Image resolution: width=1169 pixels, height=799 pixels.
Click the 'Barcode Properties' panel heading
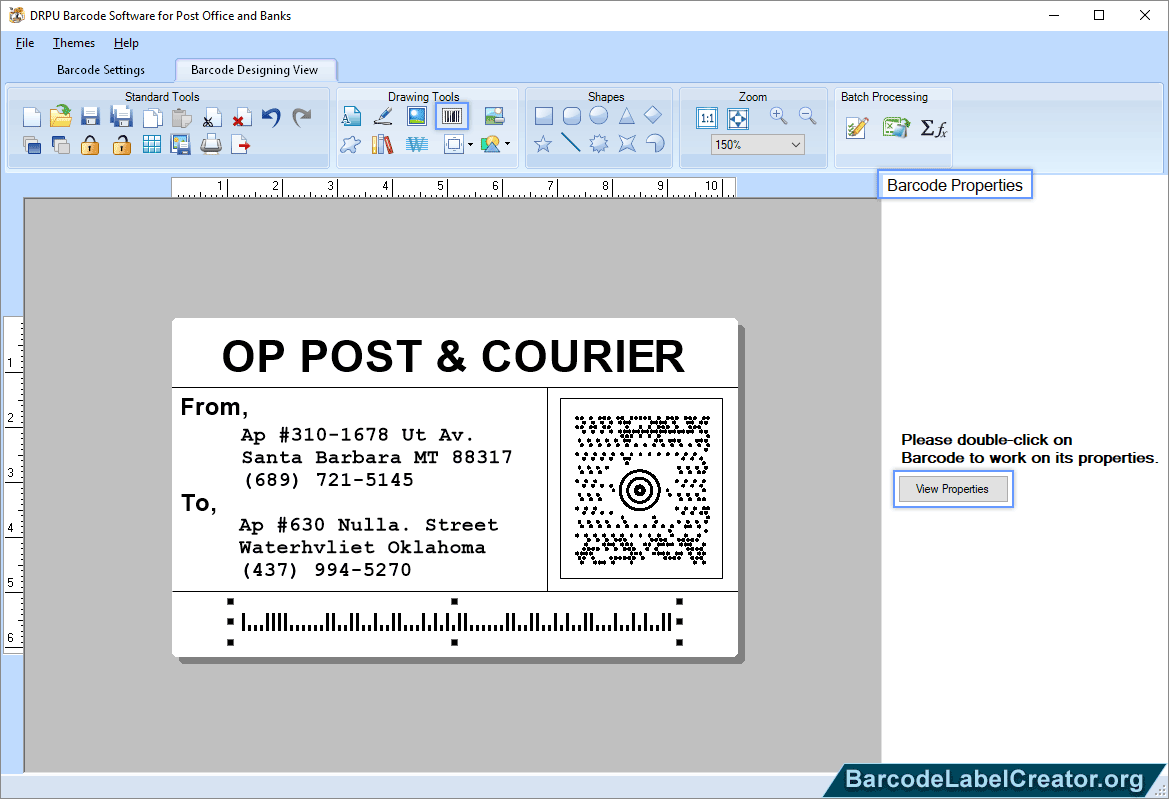954,185
